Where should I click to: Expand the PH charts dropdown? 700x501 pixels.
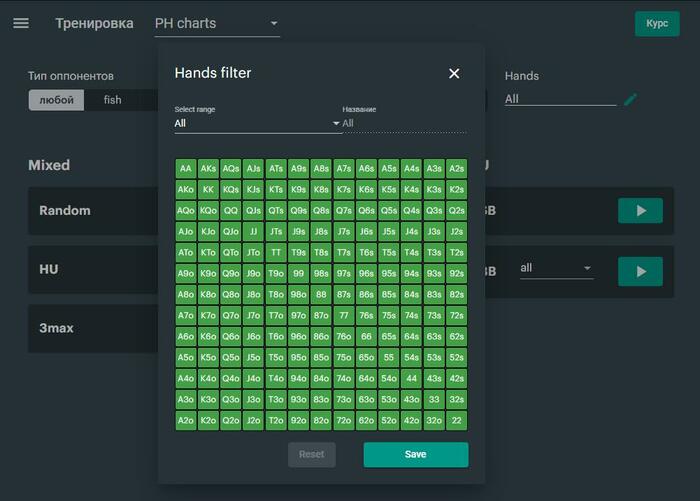tap(217, 23)
